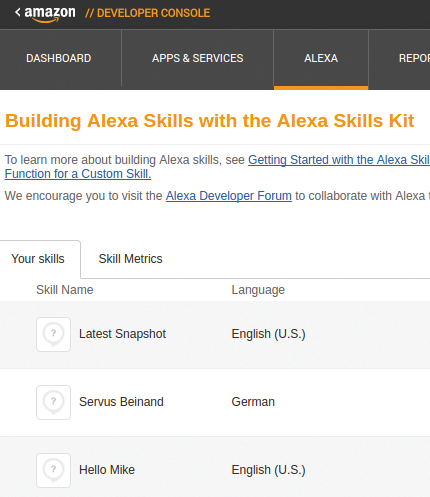This screenshot has width=430, height=497.
Task: Select the Alexa navigation item
Action: point(321,58)
